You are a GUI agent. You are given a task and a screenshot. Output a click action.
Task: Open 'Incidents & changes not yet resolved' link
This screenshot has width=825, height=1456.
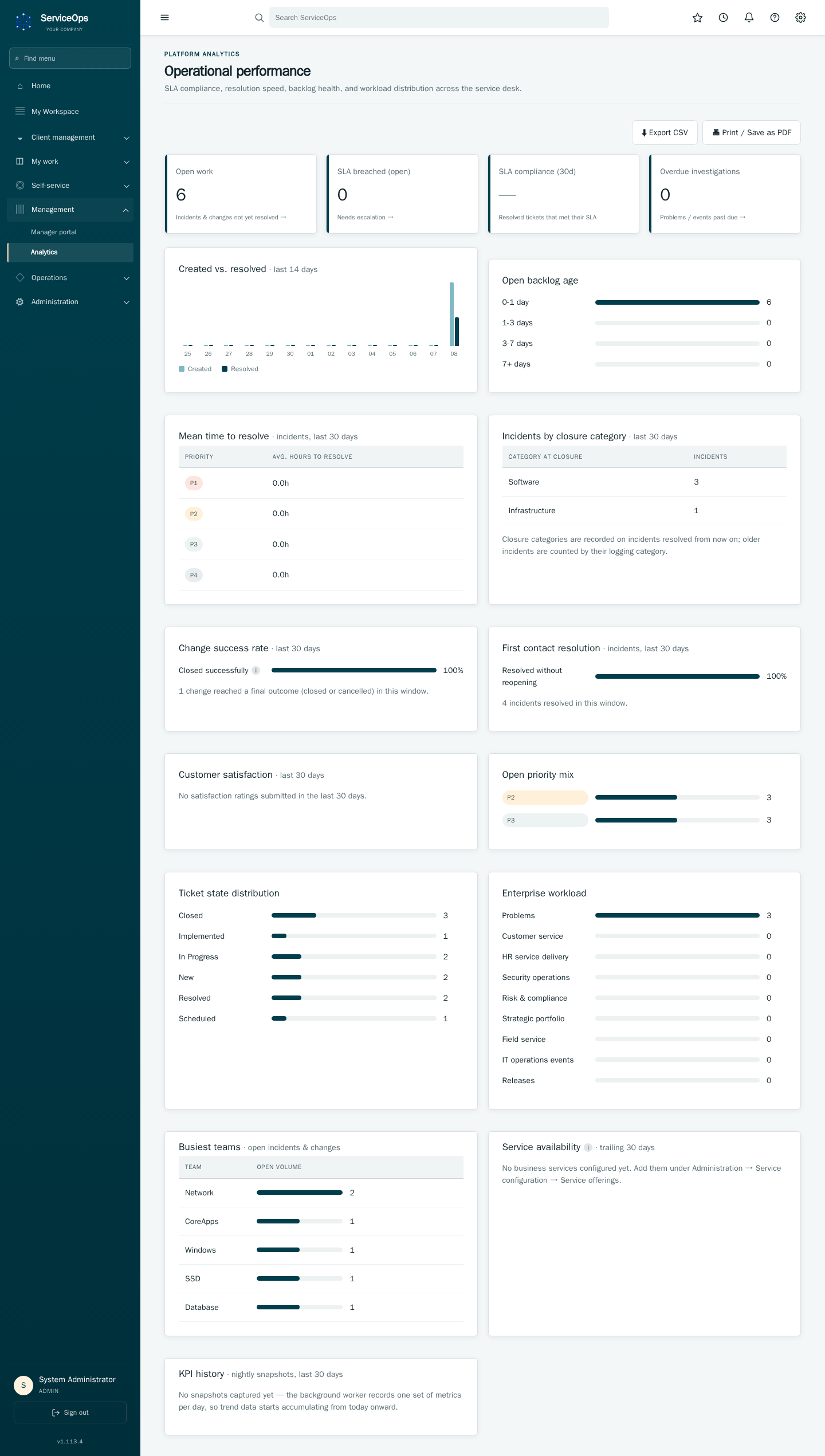tap(231, 218)
